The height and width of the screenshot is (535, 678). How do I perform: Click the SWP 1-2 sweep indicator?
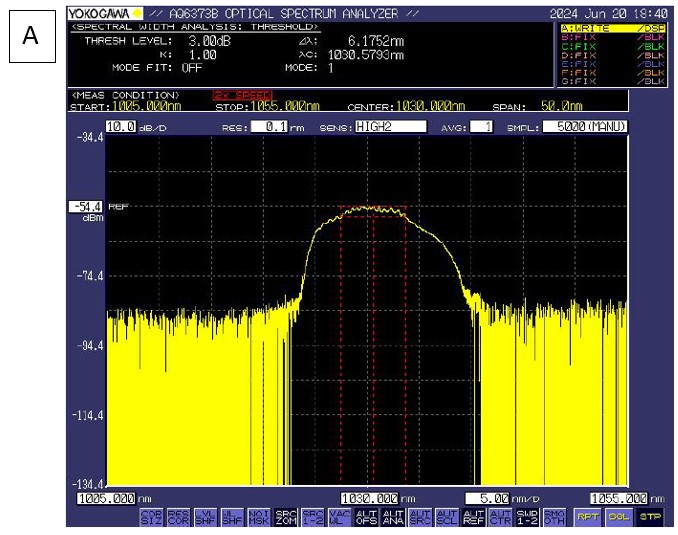(527, 517)
